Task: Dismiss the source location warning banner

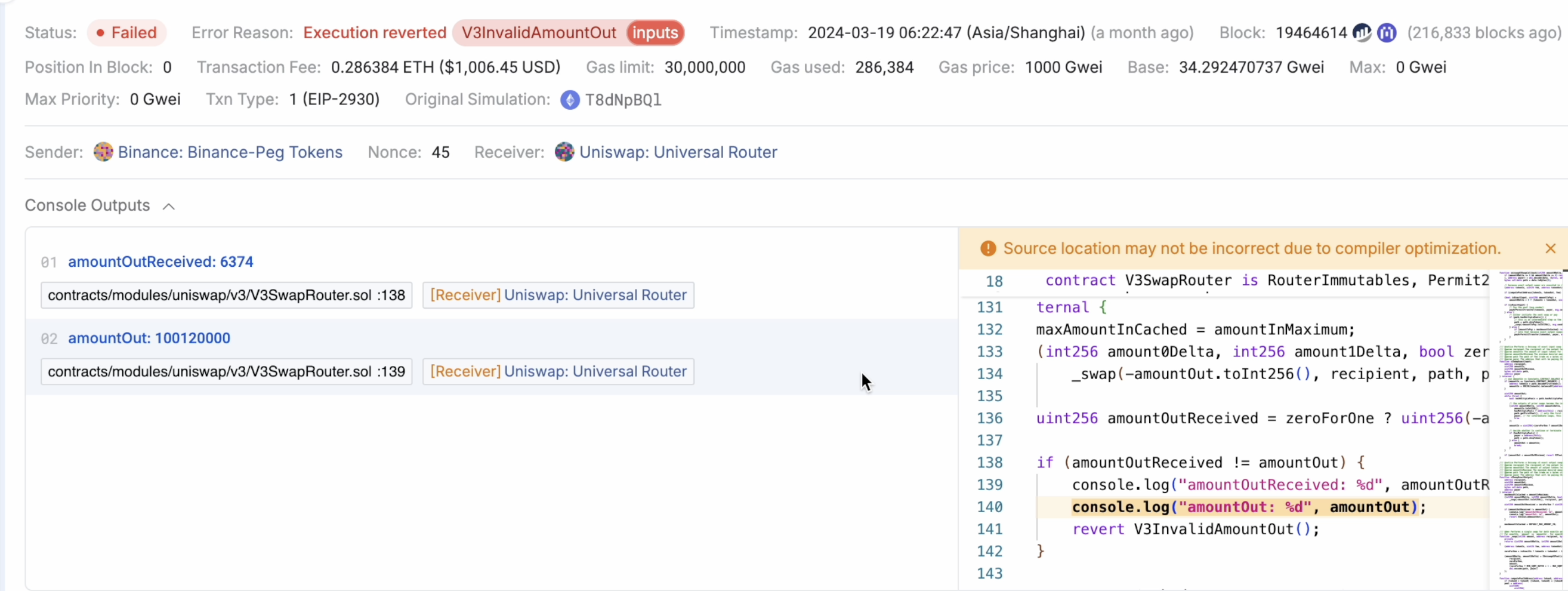Action: 1550,248
